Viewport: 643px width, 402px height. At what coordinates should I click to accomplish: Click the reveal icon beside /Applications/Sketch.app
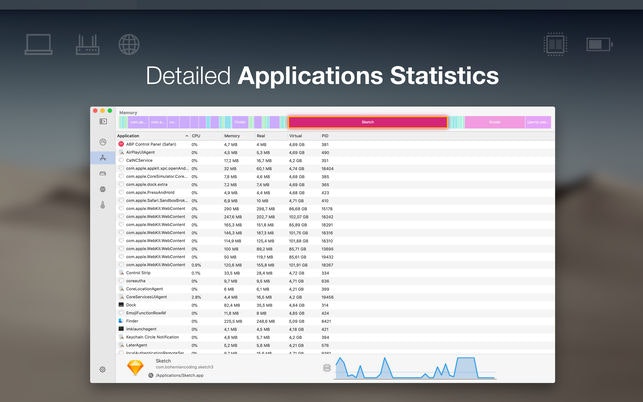[151, 375]
